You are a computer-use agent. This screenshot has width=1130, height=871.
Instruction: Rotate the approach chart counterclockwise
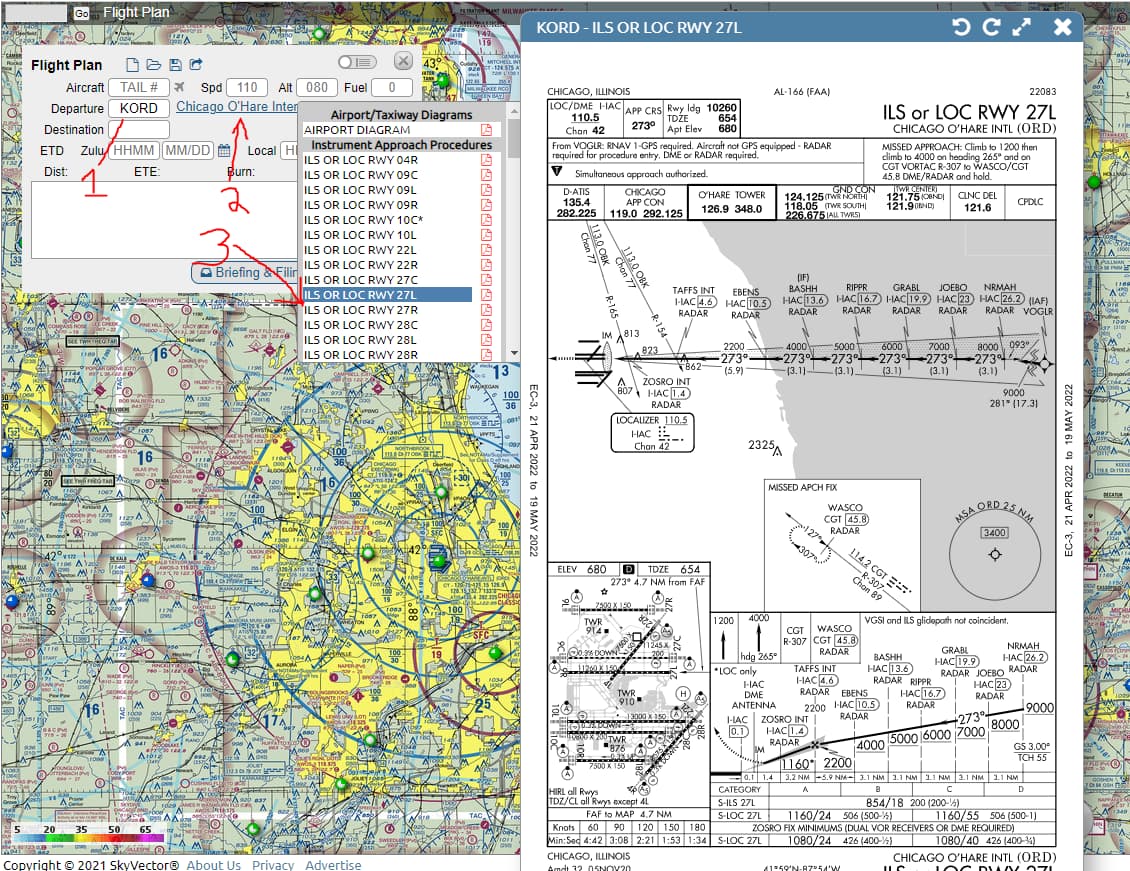[x=961, y=27]
